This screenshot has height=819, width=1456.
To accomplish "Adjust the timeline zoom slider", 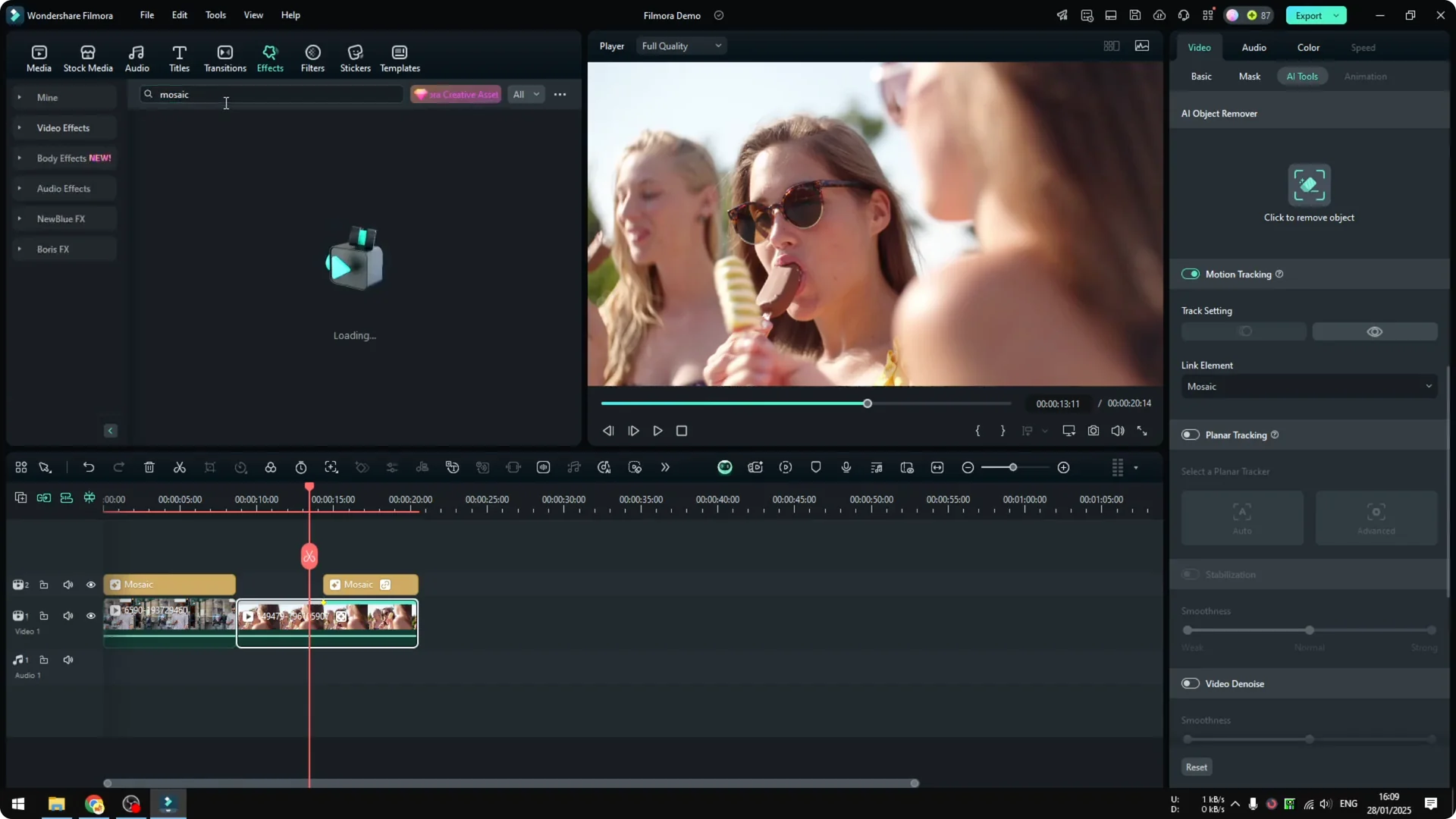I will (x=1012, y=467).
